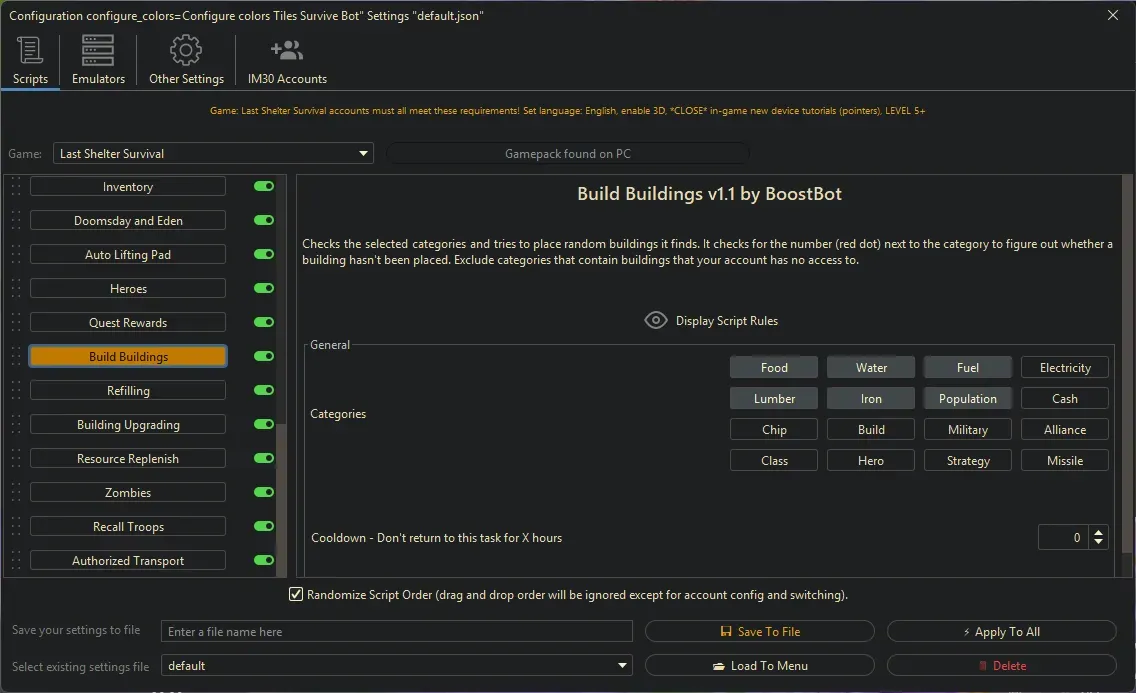Click the eye icon for script rules

pos(656,320)
